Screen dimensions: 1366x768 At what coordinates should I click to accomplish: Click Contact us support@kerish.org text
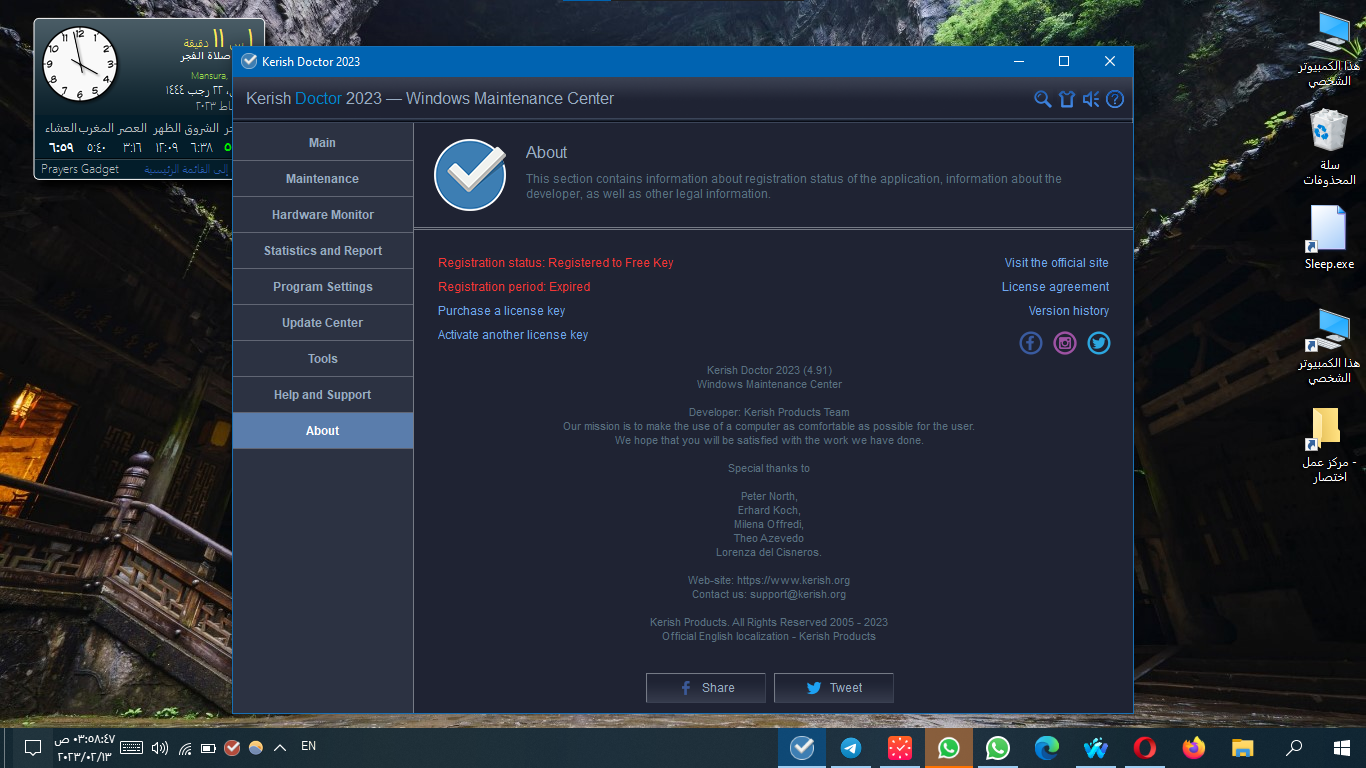pos(769,594)
